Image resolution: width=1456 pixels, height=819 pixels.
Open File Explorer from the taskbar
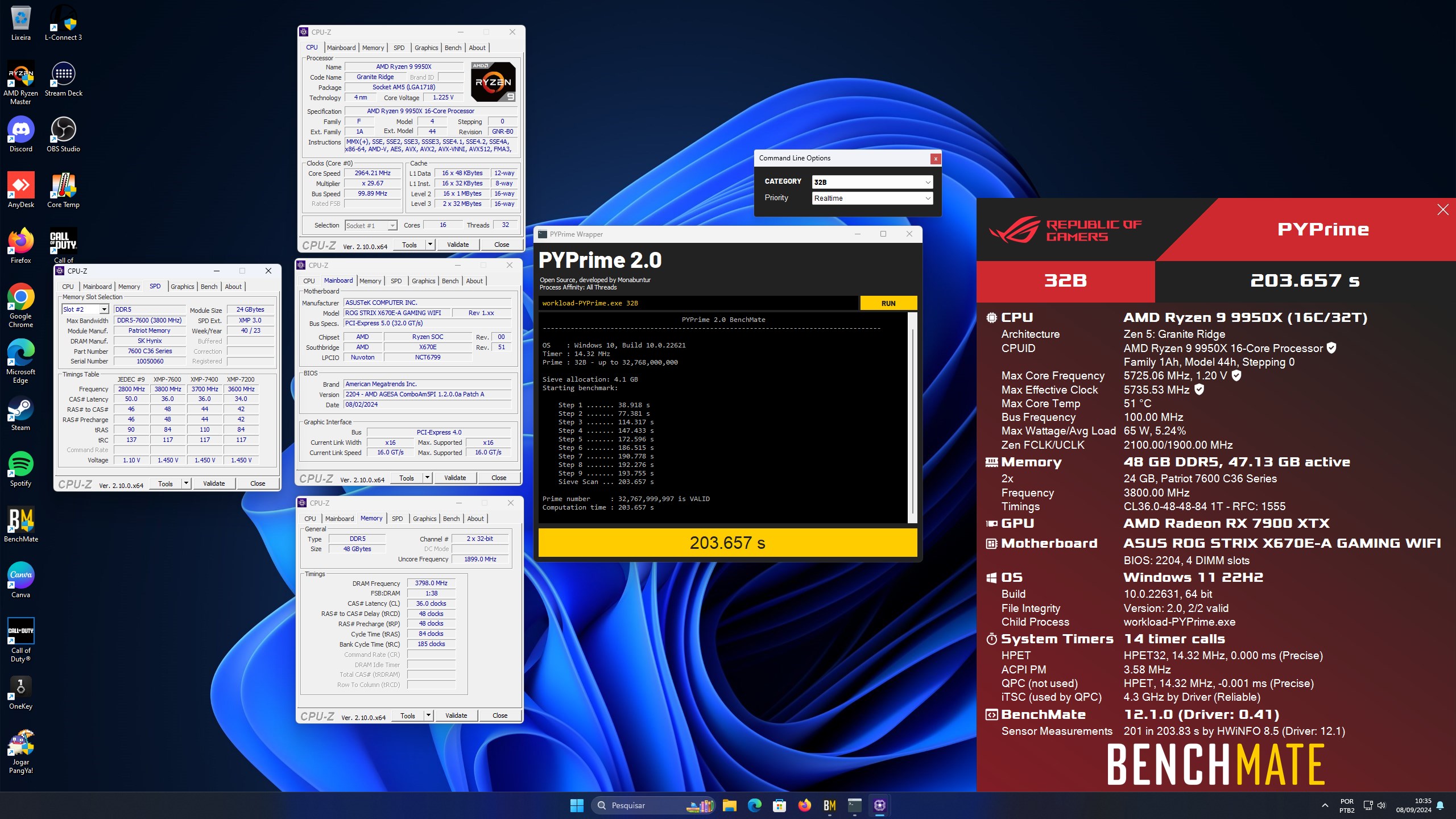click(730, 805)
